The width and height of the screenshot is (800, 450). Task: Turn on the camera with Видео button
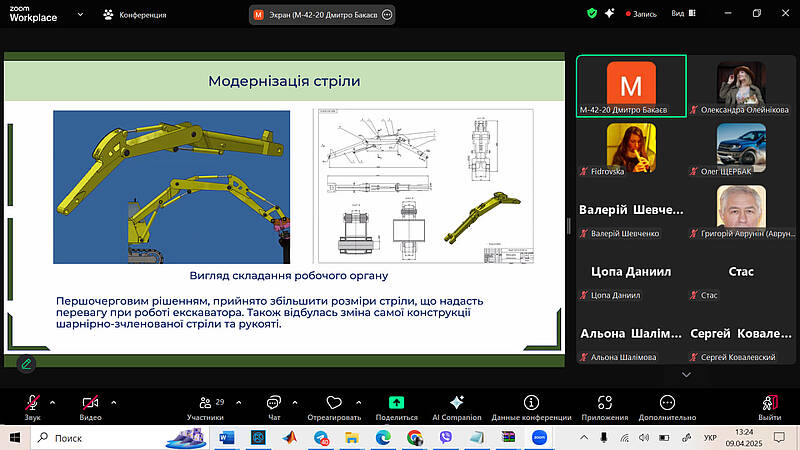pyautogui.click(x=90, y=408)
